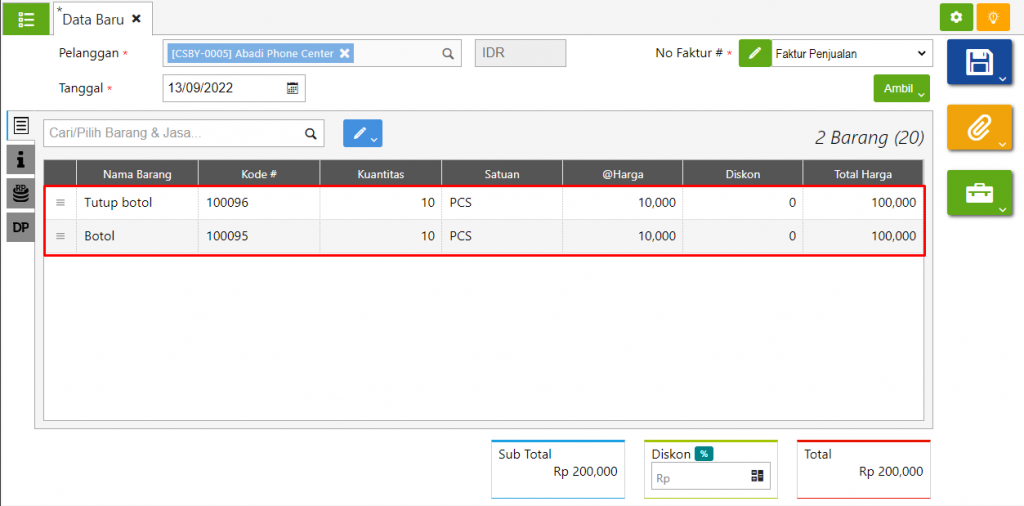Click the Total Harga column header

[x=863, y=174]
